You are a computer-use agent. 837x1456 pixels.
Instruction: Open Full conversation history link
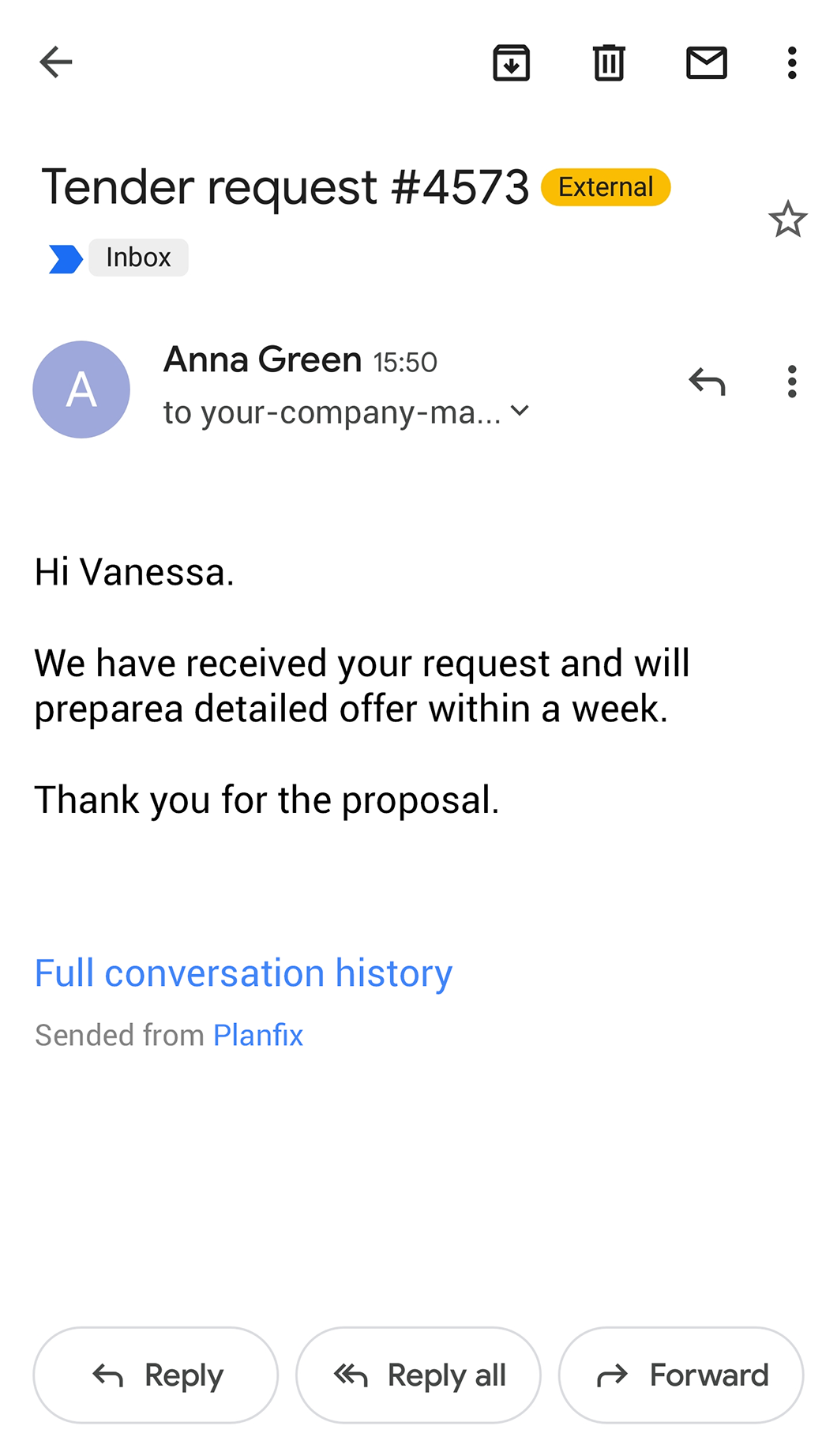[x=243, y=973]
